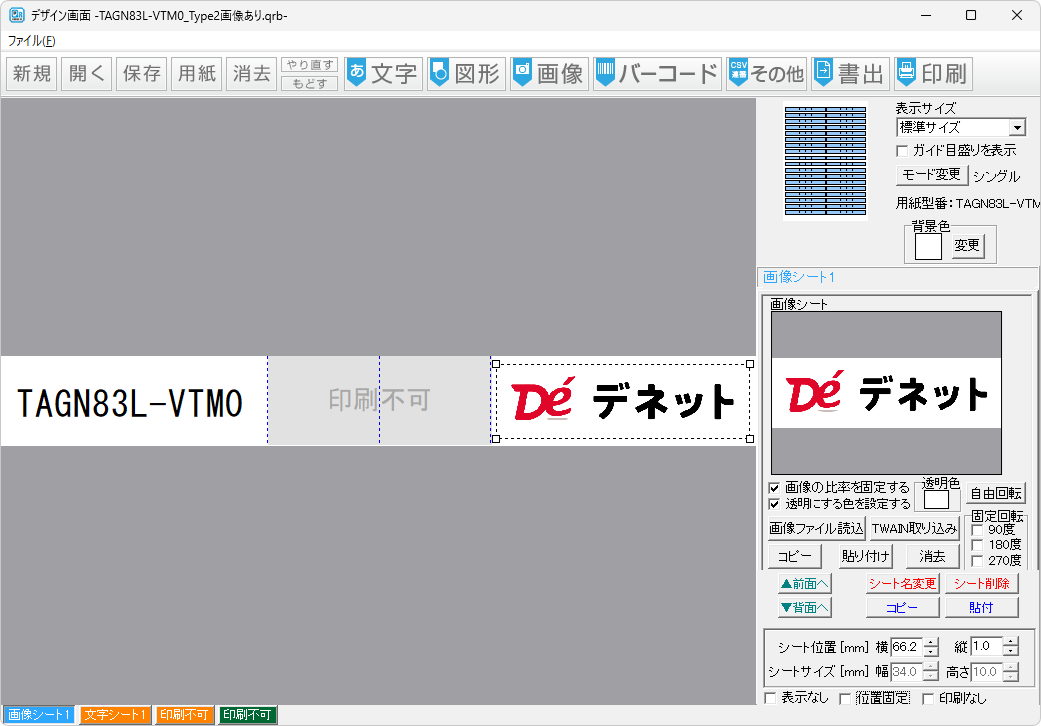Click the 印刷不可 area on canvas
This screenshot has height=726, width=1041.
click(379, 400)
